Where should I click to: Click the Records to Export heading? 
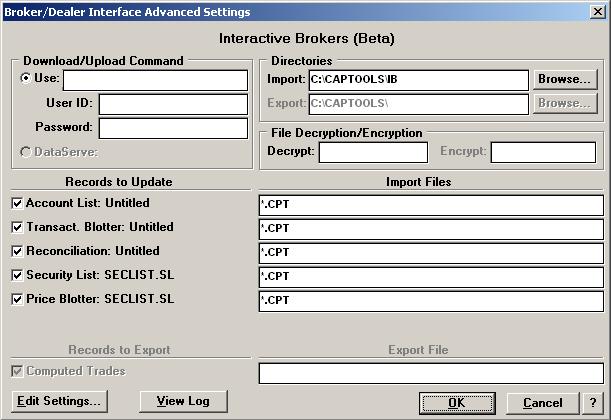coord(119,350)
